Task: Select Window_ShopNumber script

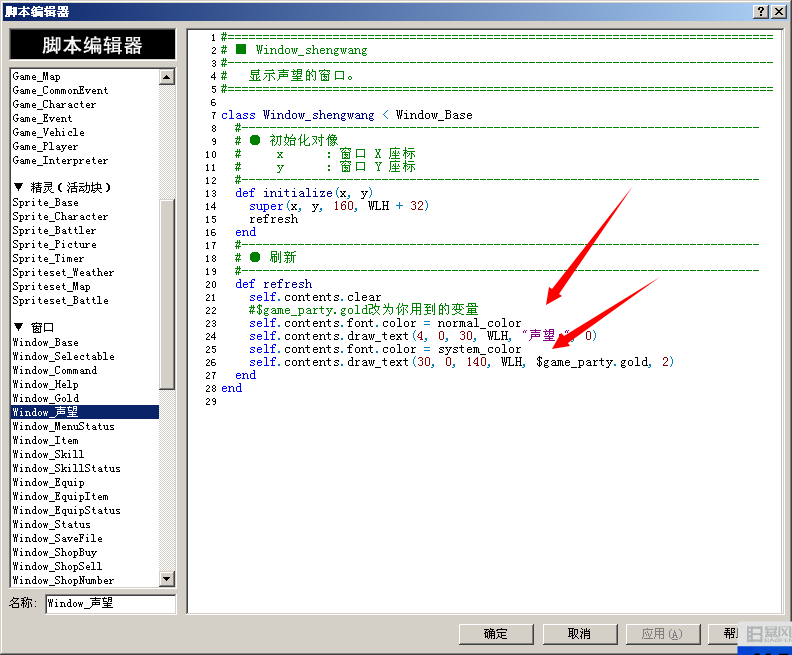Action: [x=64, y=581]
